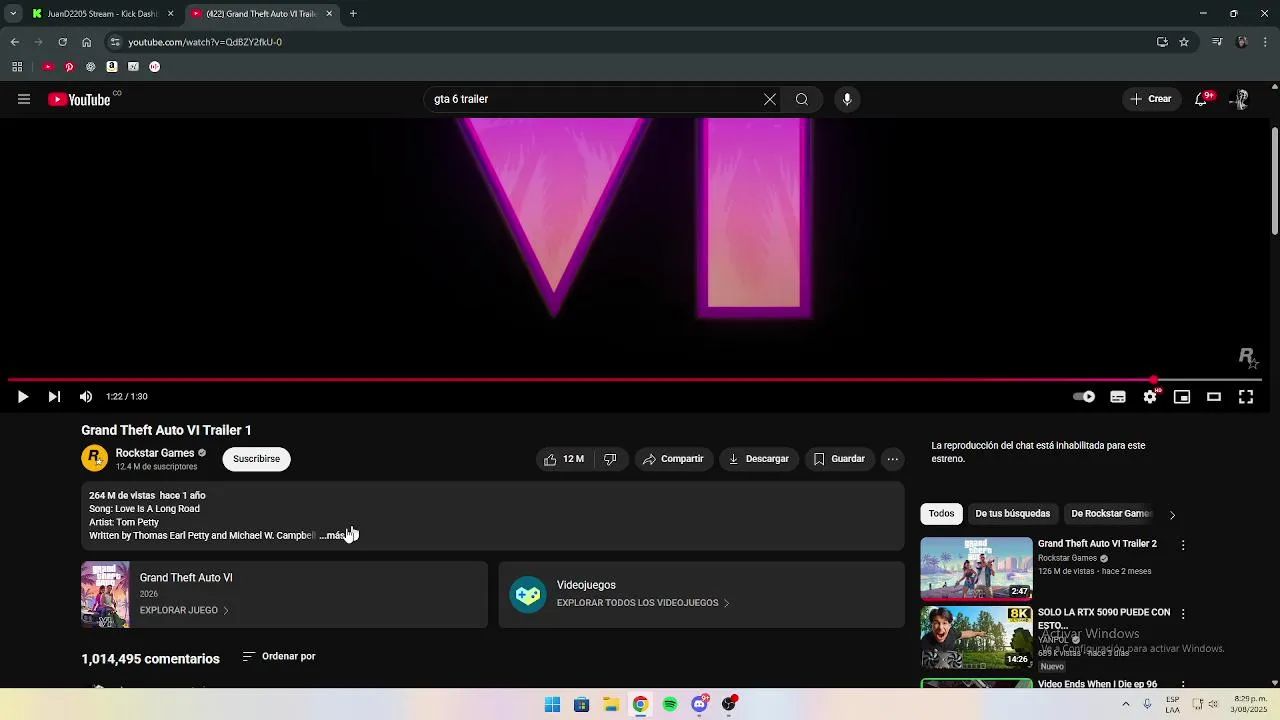Mute the video volume
Viewport: 1280px width, 720px height.
86,397
